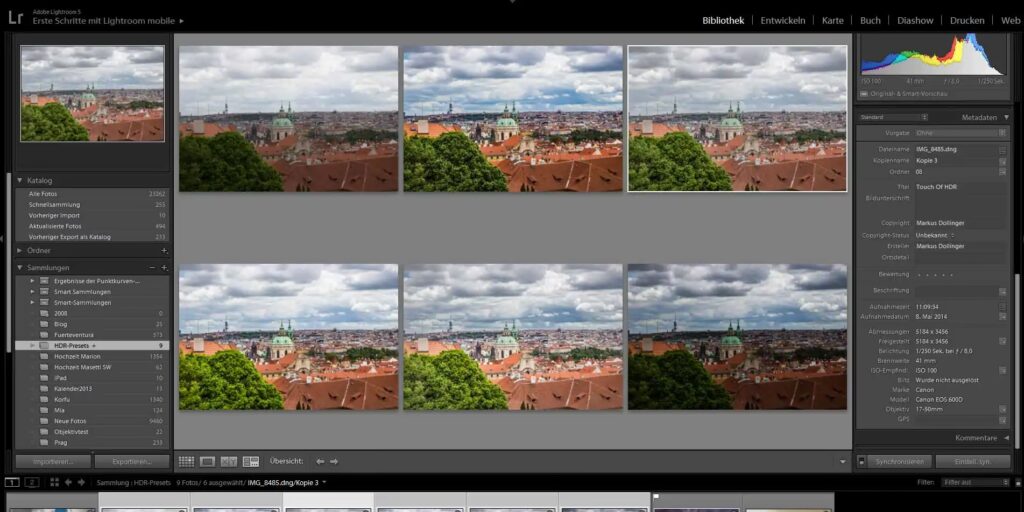Switch to the Diashow module
The width and height of the screenshot is (1024, 512).
915,20
